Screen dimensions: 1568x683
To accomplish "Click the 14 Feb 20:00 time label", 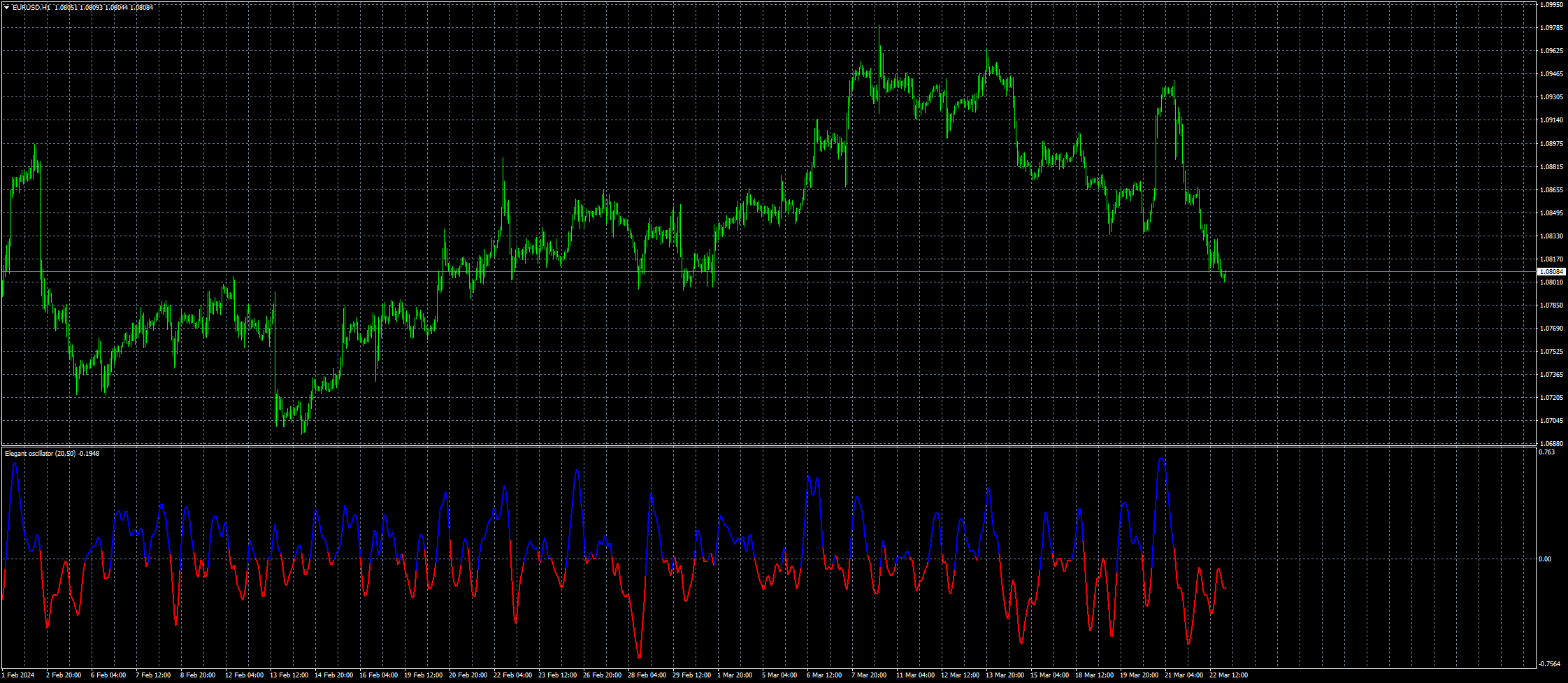I will tap(333, 675).
